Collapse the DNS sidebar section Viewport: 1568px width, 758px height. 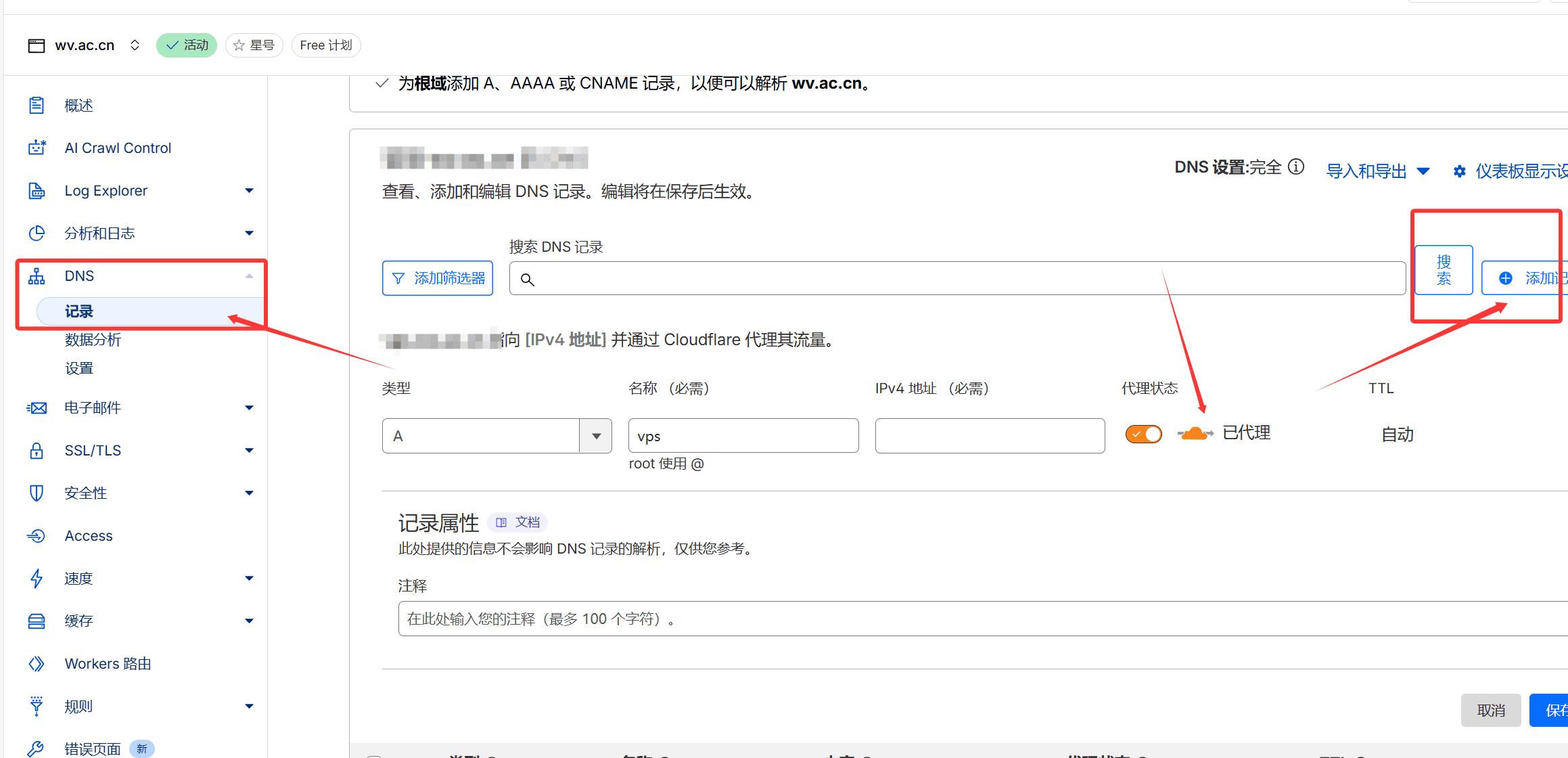[249, 276]
